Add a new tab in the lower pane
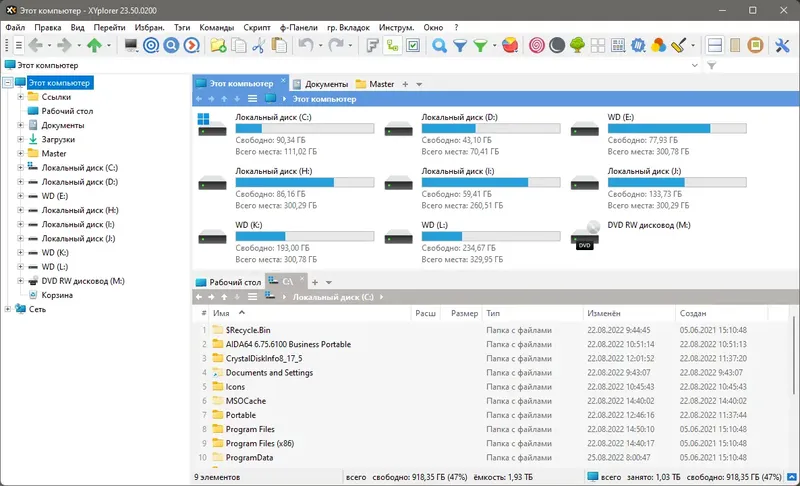800x486 pixels. 315,282
